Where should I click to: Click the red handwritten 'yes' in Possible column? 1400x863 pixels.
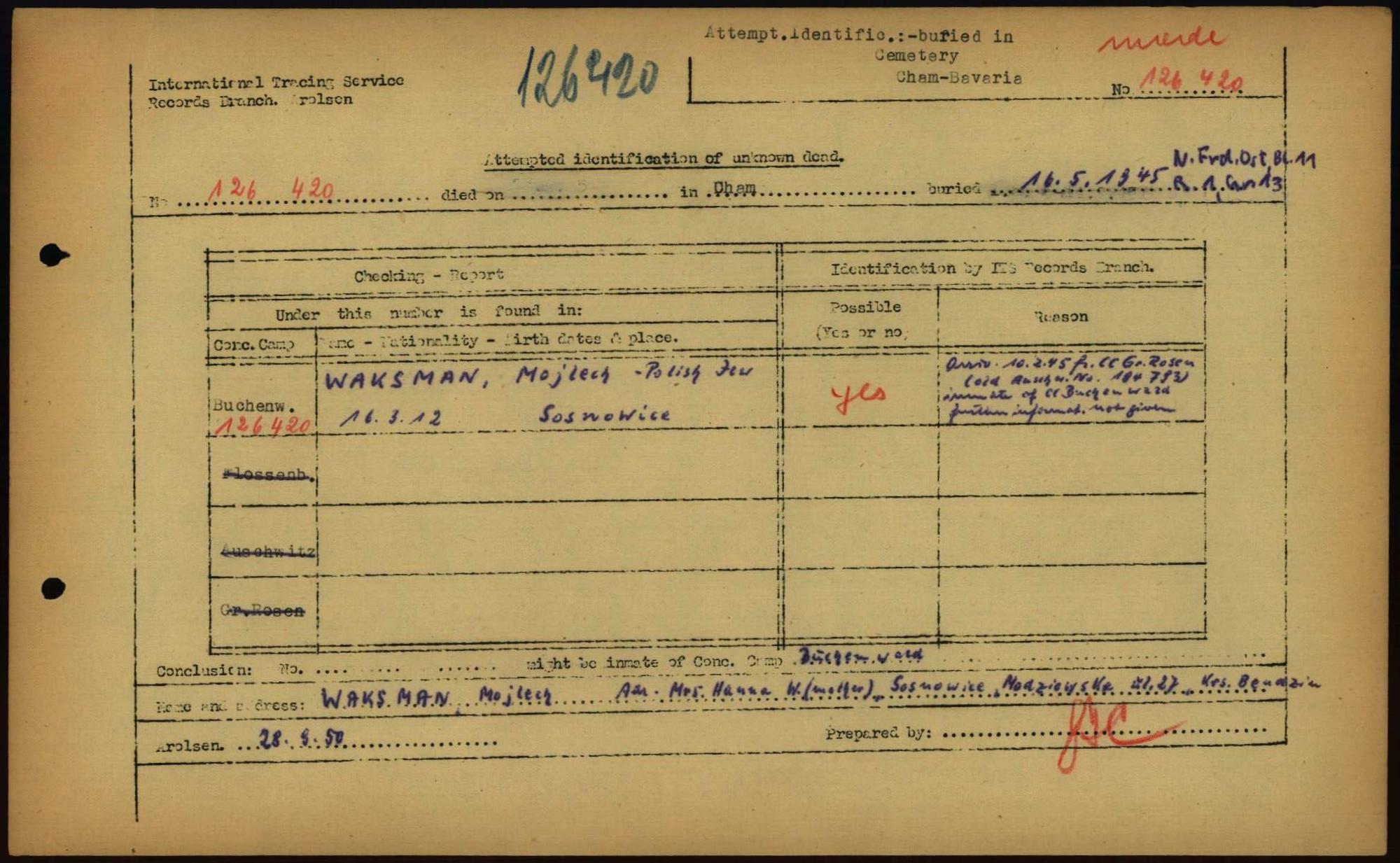coord(858,396)
